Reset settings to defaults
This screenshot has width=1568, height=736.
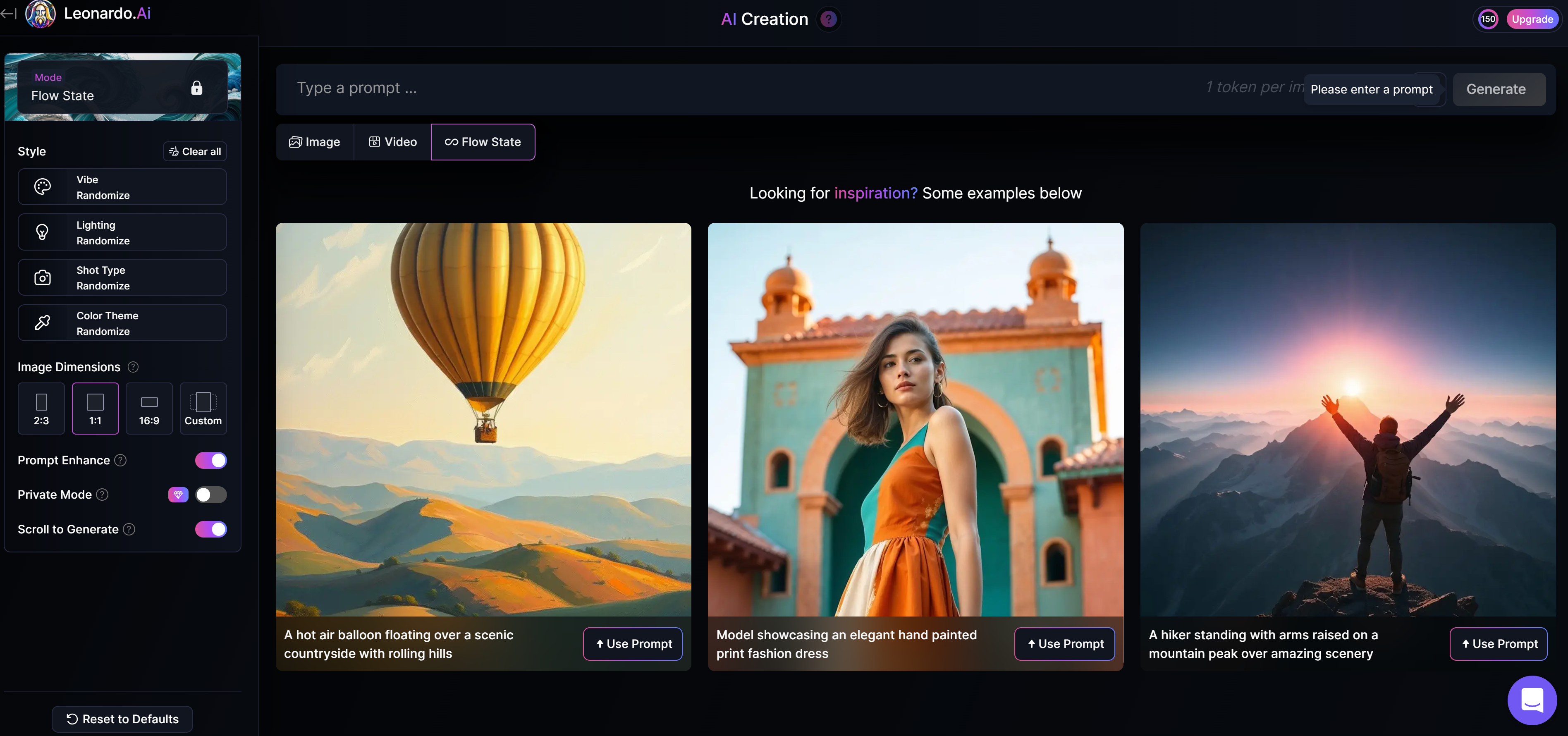(122, 719)
